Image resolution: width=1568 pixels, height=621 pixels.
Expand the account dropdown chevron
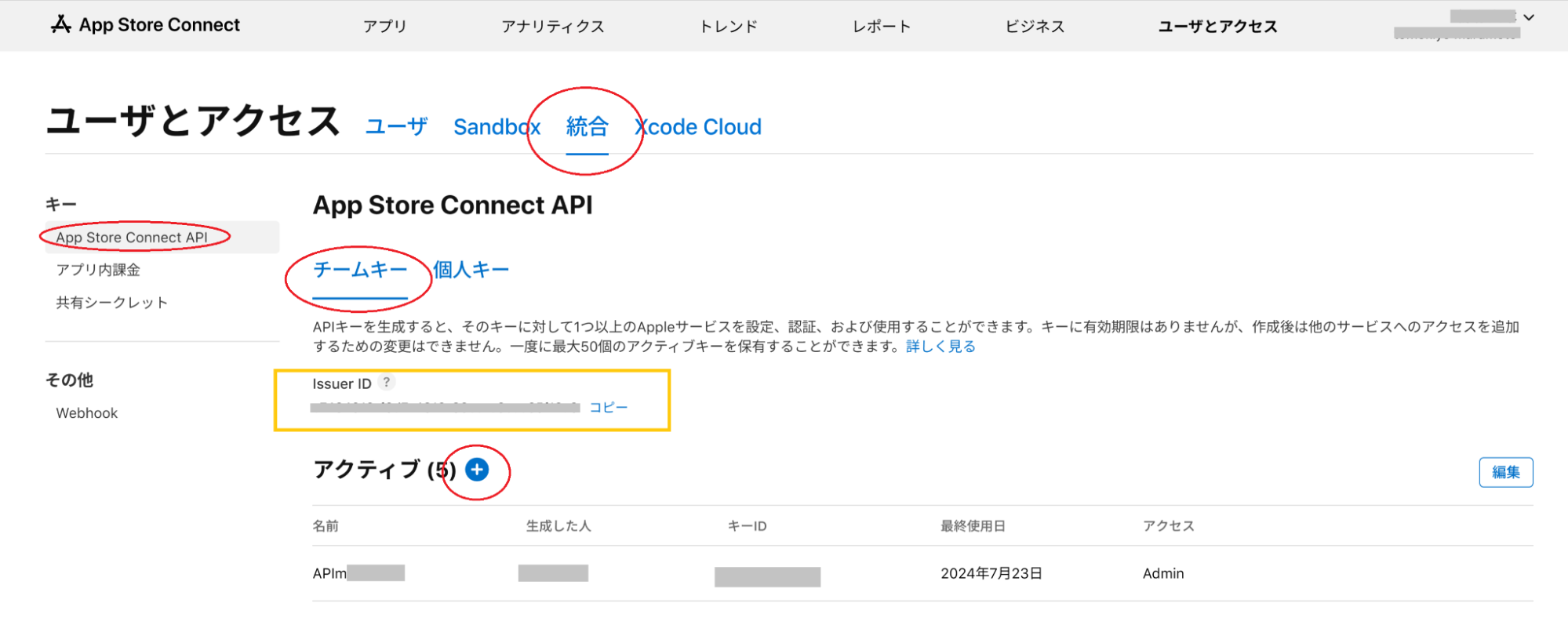1529,17
